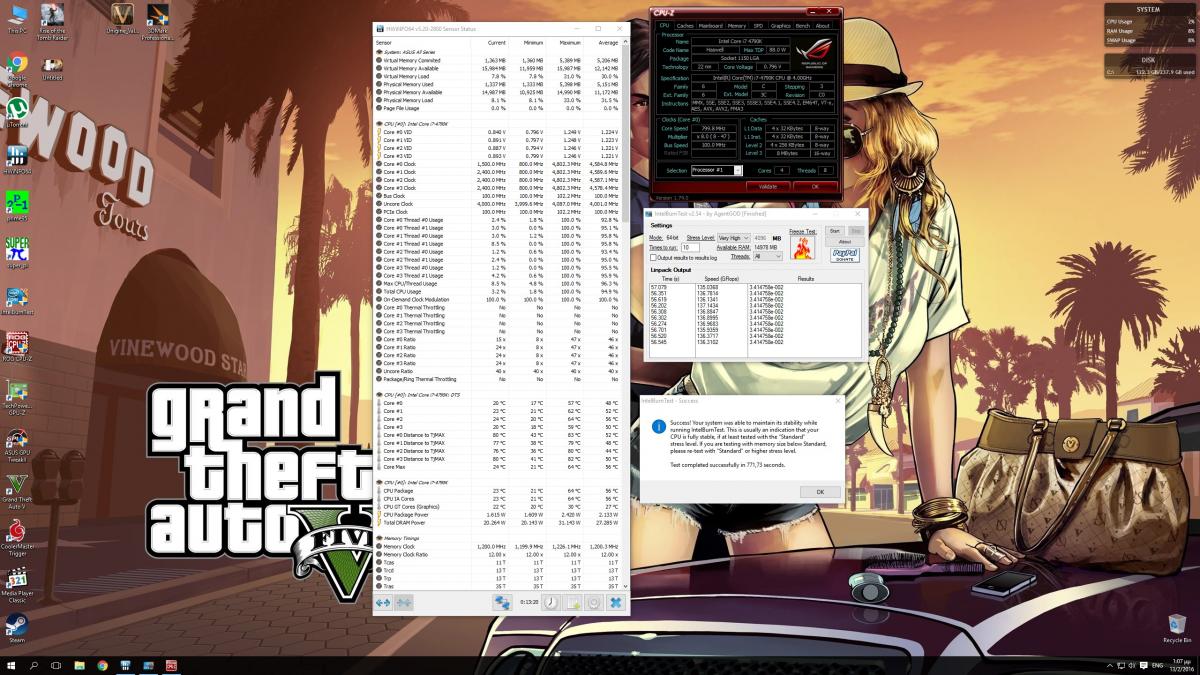This screenshot has width=1200, height=675.
Task: Click HWiNFO clock reset timer icon
Action: 551,603
